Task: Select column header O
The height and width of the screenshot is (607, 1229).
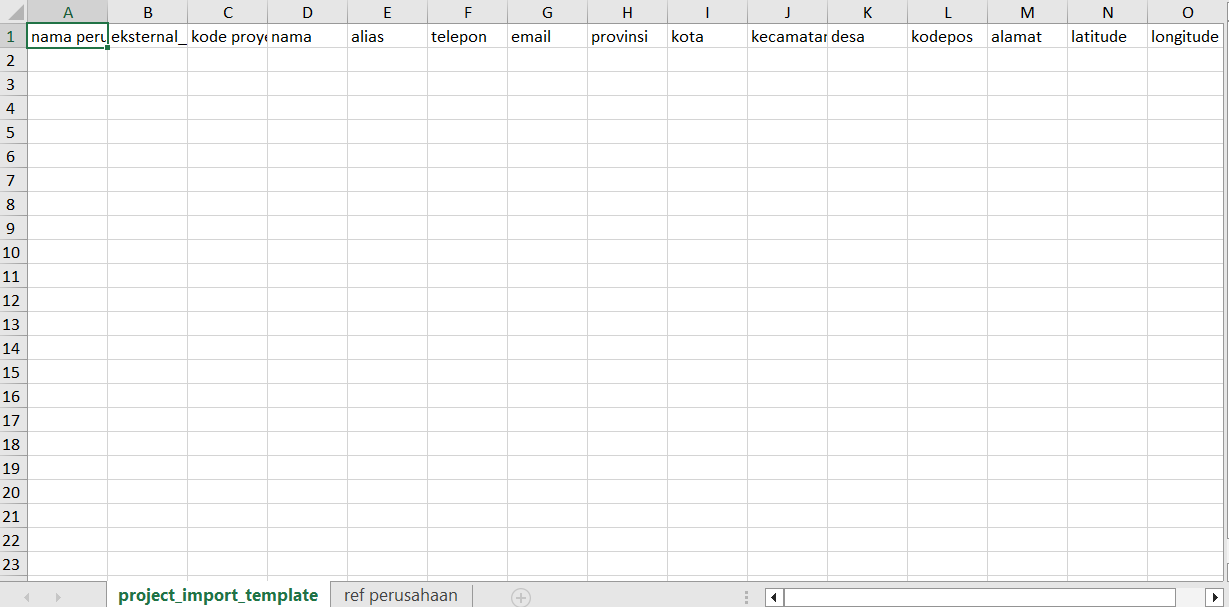Action: pos(1187,12)
